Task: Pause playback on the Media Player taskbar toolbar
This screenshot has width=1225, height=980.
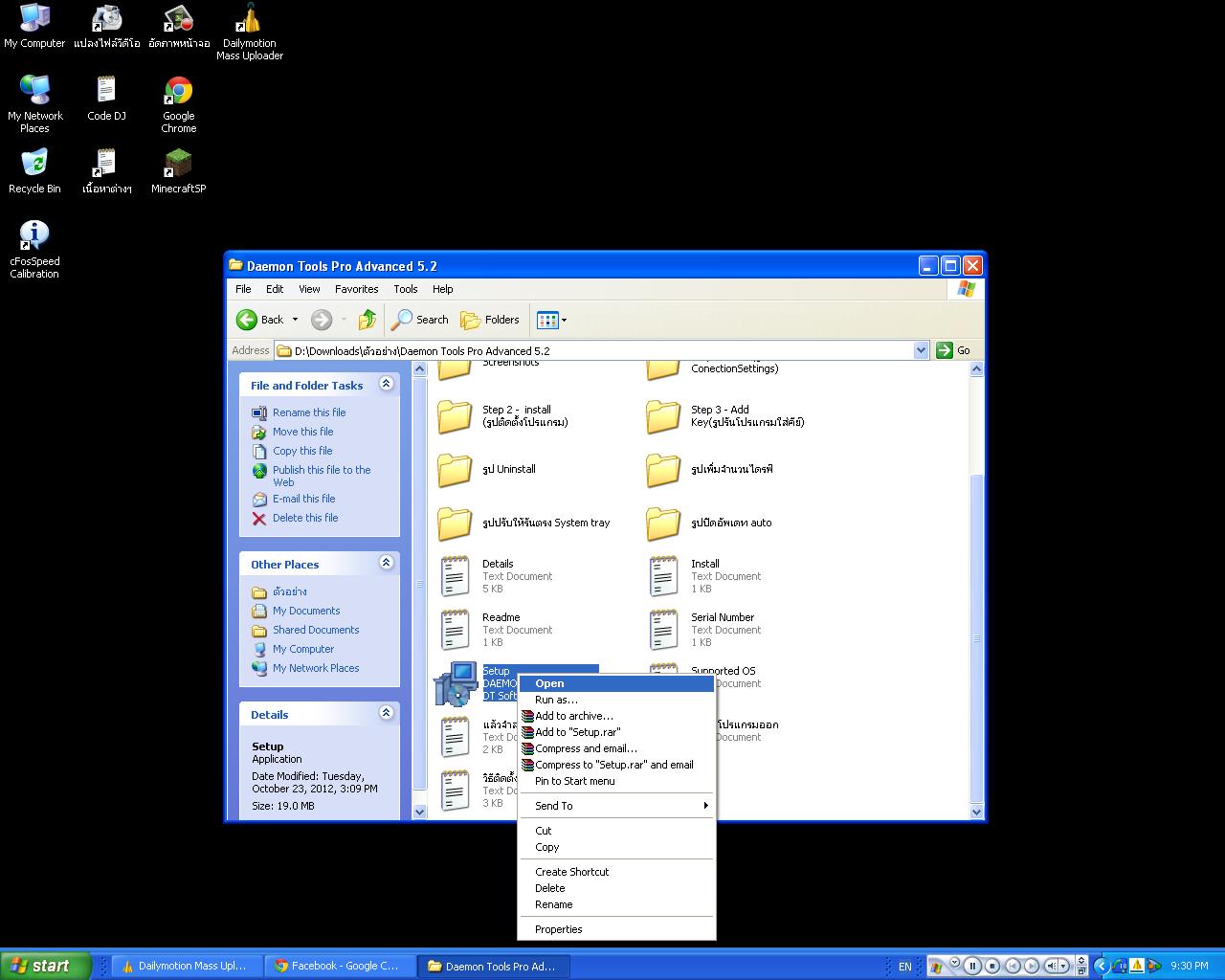Action: (x=972, y=966)
